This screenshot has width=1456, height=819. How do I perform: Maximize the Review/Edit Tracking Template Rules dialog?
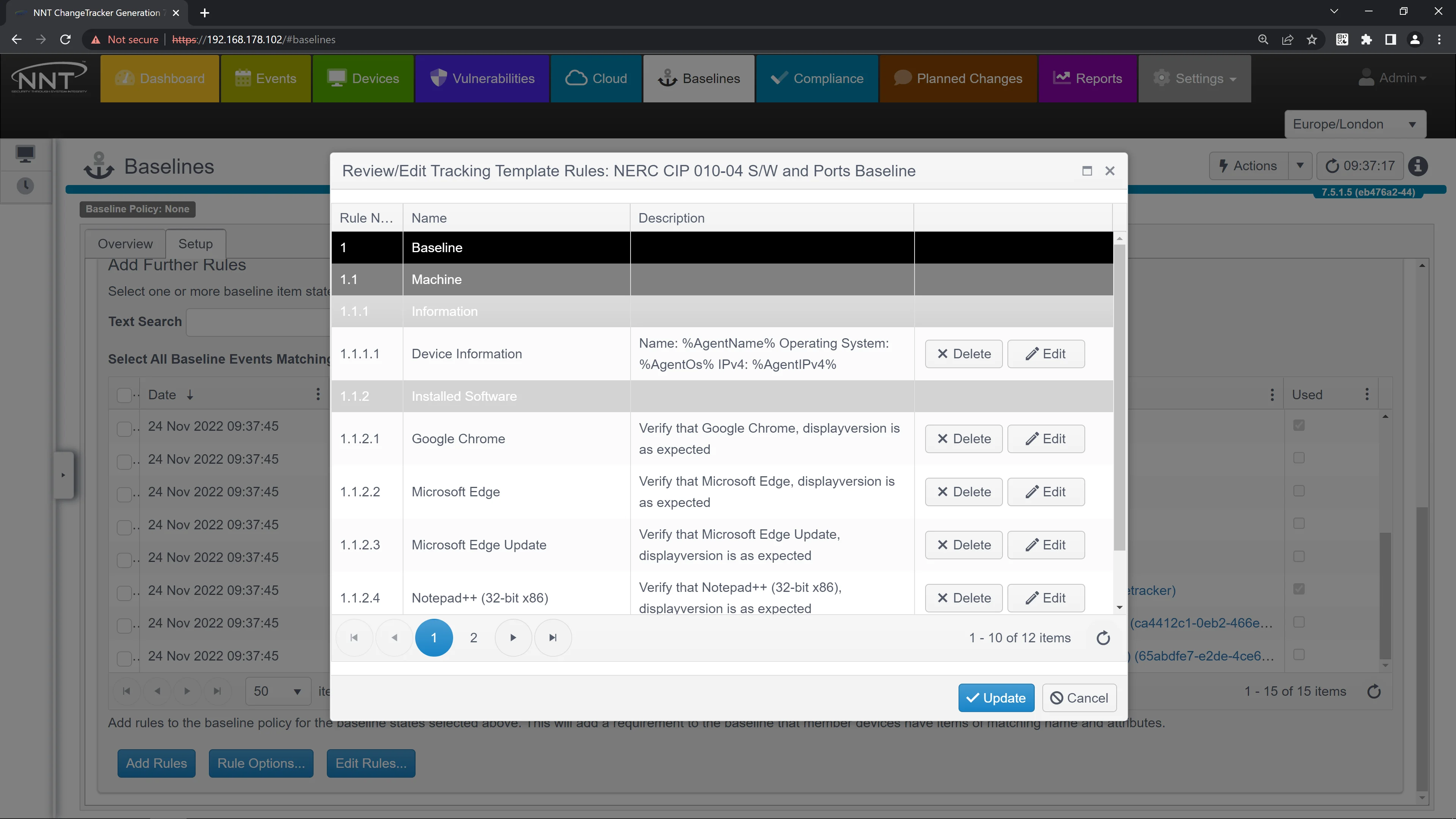coord(1086,171)
